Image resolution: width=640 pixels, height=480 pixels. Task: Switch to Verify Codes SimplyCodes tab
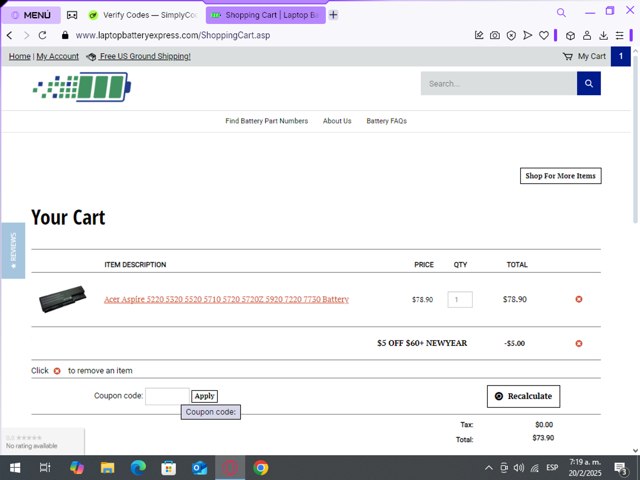(x=143, y=15)
